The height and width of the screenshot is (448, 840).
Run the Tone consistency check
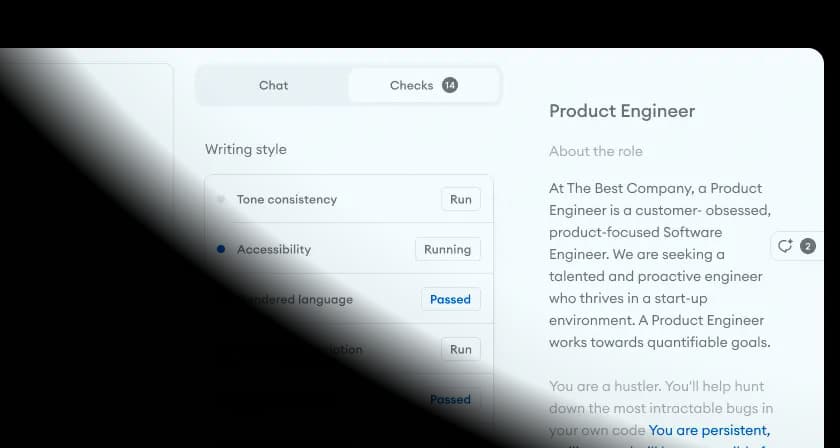click(x=460, y=199)
